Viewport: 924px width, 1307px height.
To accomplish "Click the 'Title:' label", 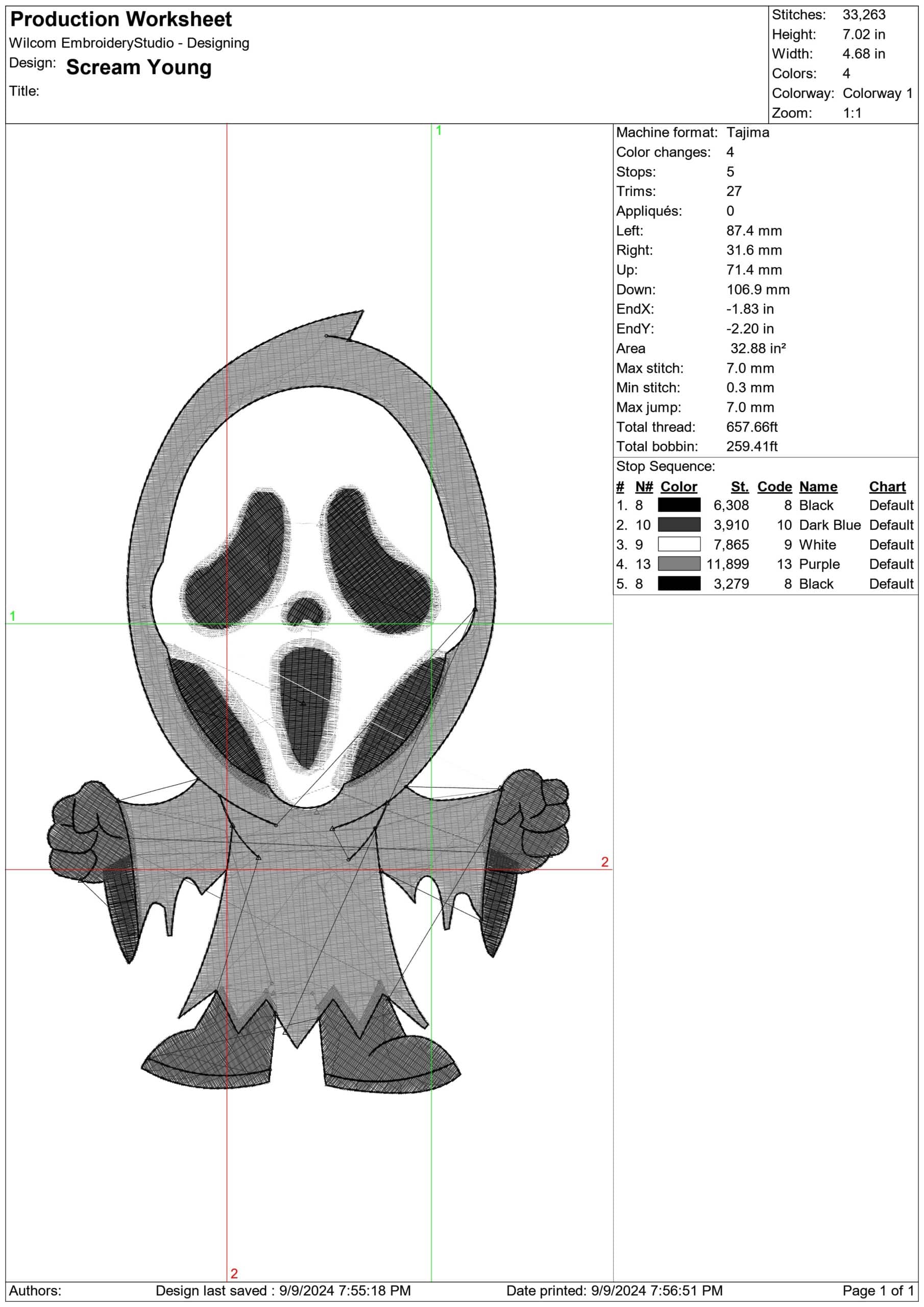I will (25, 91).
